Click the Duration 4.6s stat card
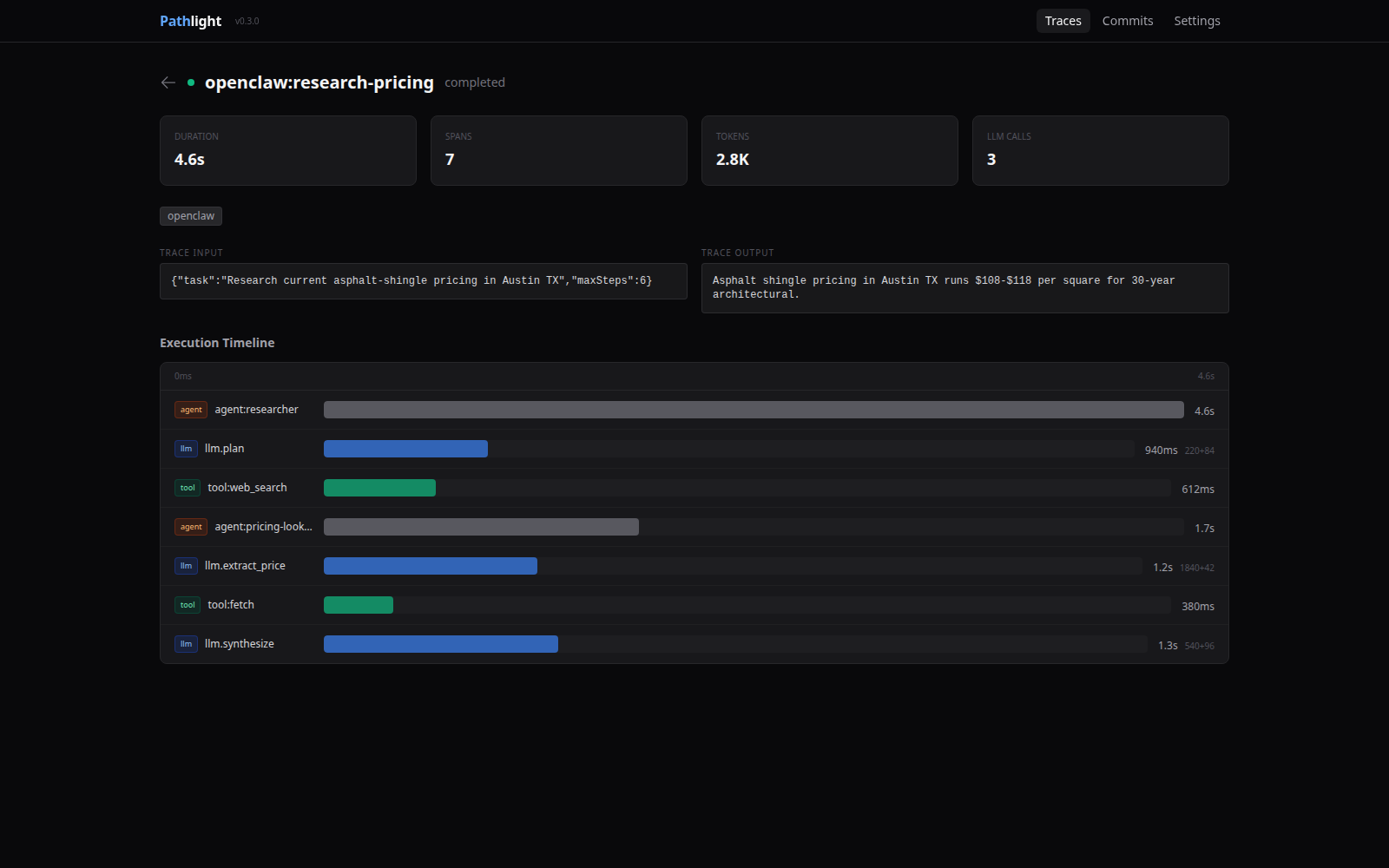Viewport: 1389px width, 868px height. tap(288, 150)
